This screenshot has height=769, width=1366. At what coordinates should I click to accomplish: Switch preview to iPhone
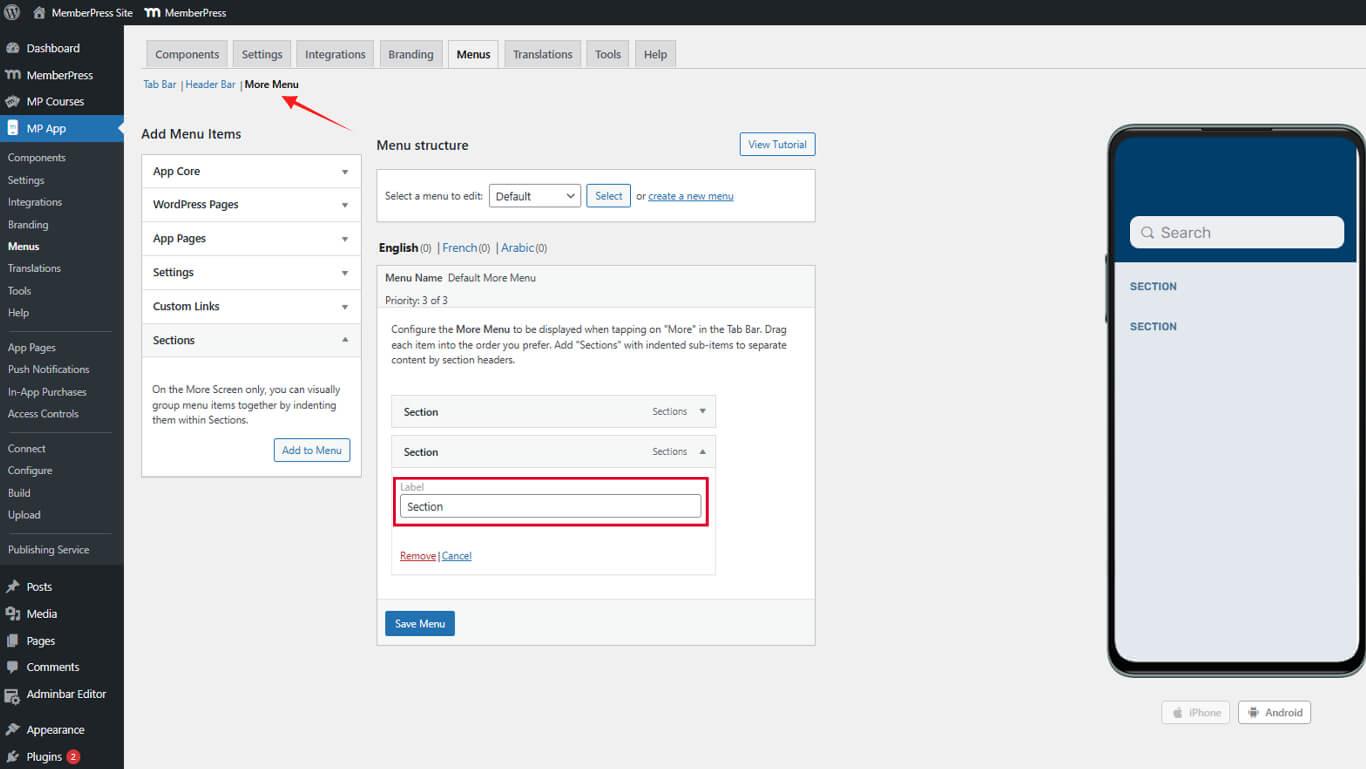click(1195, 713)
